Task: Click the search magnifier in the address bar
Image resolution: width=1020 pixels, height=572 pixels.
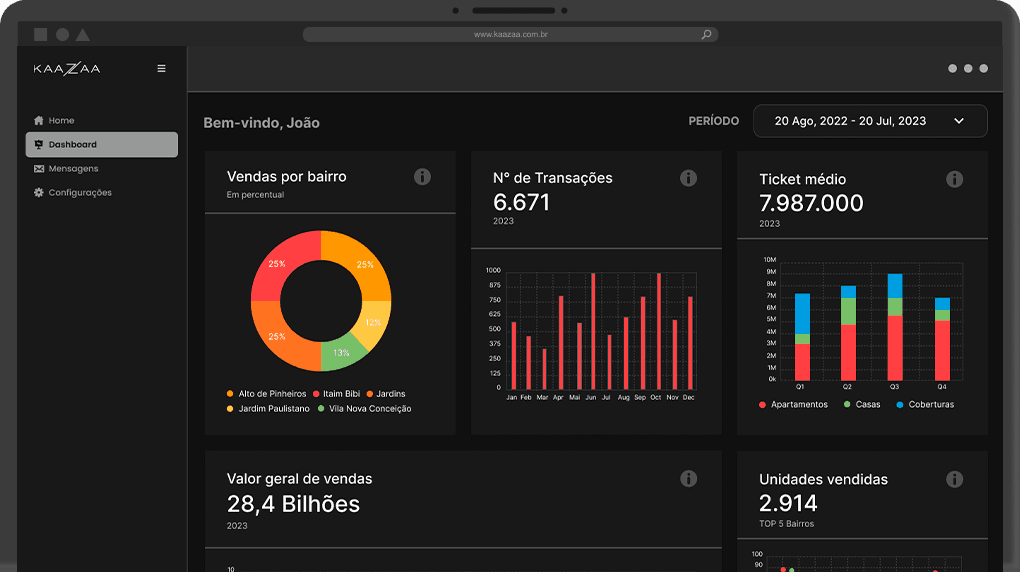Action: point(706,34)
